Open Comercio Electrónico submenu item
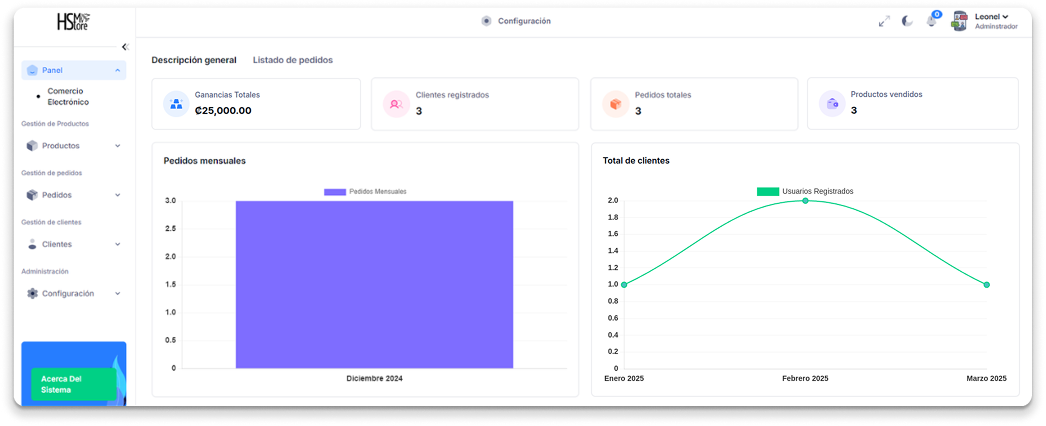The width and height of the screenshot is (1046, 426). tap(68, 96)
